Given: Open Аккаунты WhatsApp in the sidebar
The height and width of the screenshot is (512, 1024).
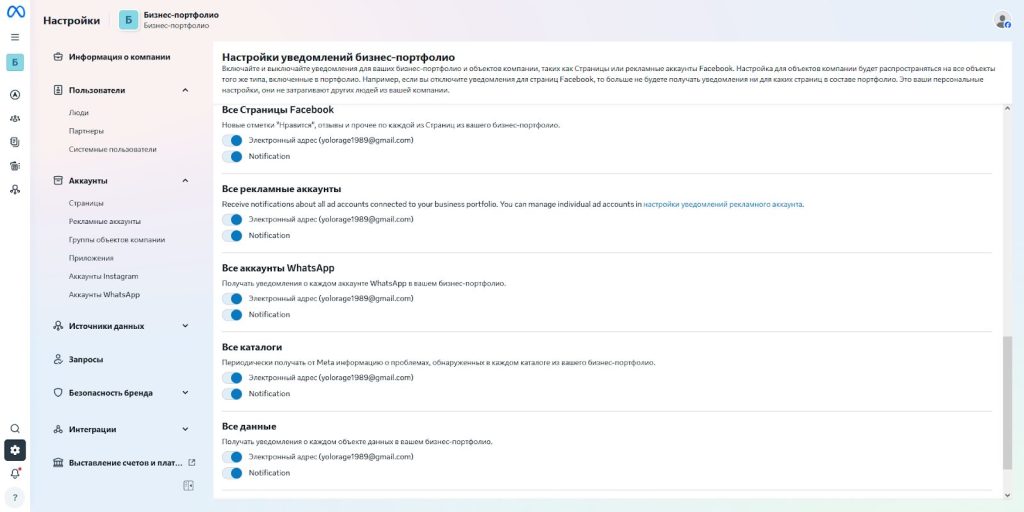Looking at the screenshot, I should click(104, 295).
